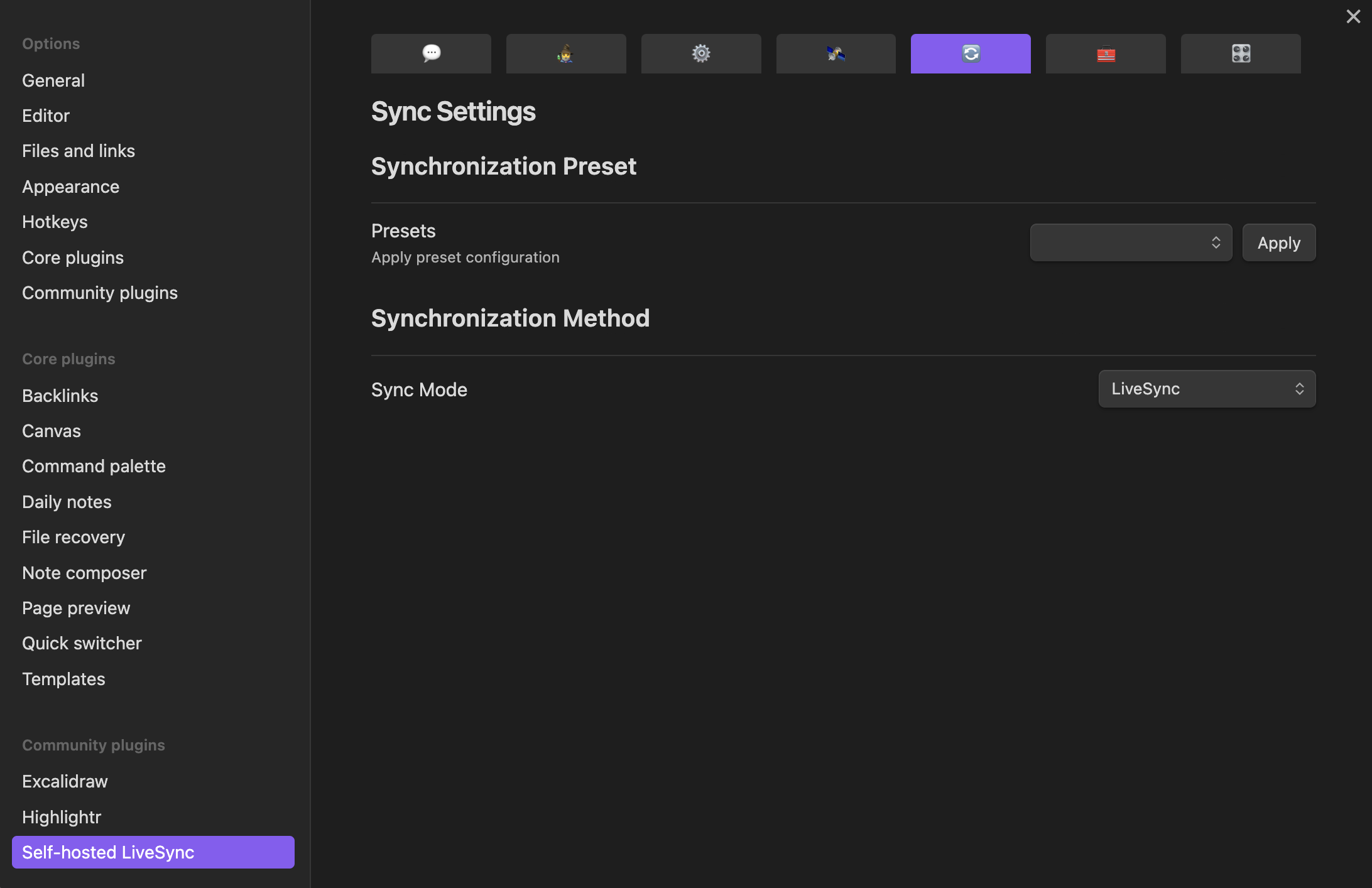
Task: Open Hotkeys settings
Action: coord(55,222)
